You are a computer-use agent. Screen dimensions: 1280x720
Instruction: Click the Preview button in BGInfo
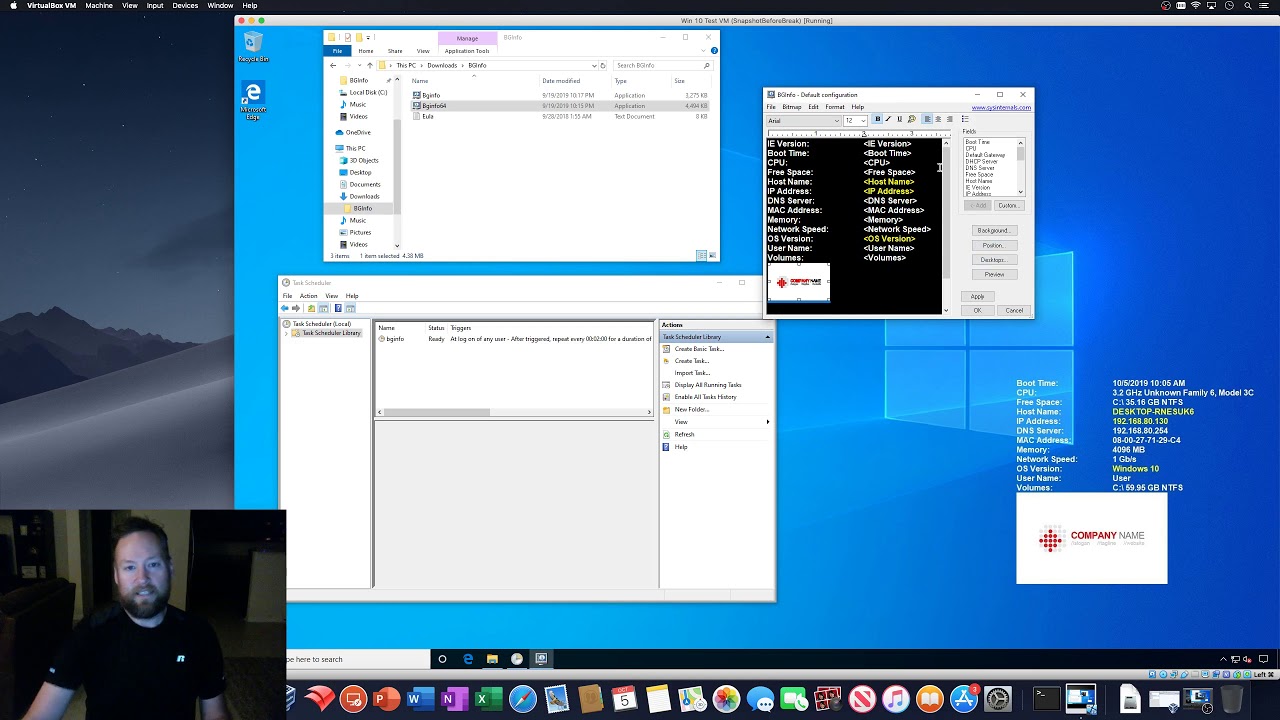994,274
